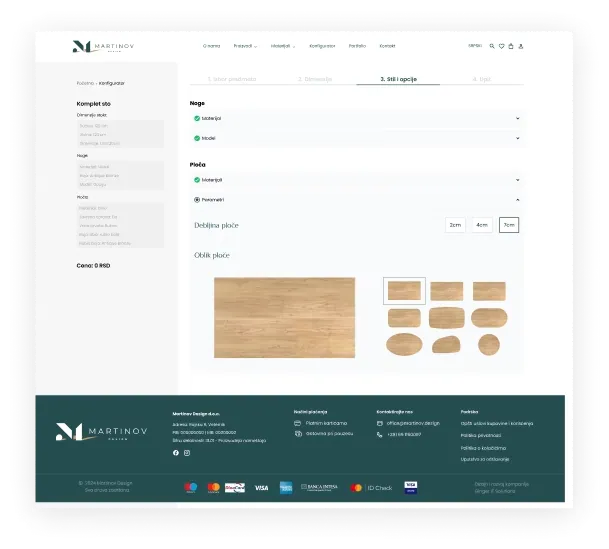
Task: Open Opšti uslovi kupovine i korišćenja link
Action: click(497, 424)
